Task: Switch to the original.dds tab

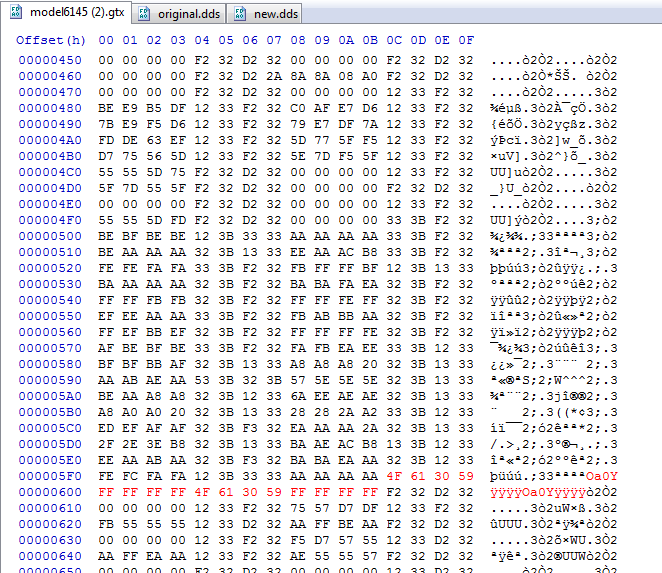Action: pos(179,14)
